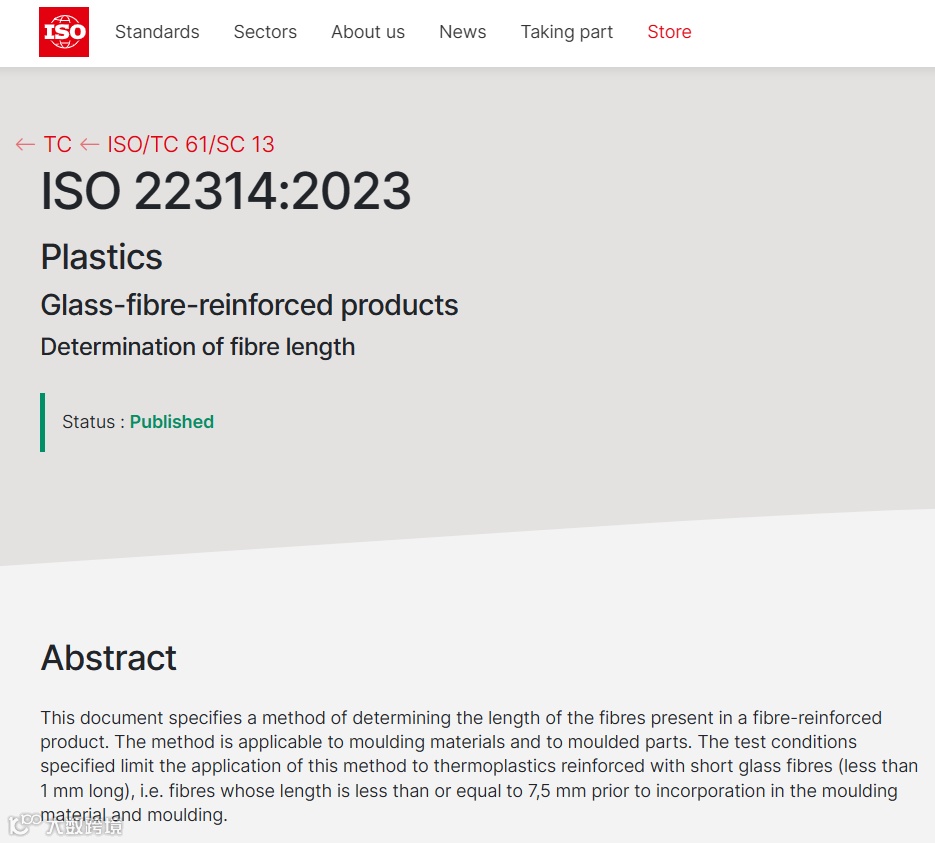Open the Standards menu
Viewport: 935px width, 843px height.
point(157,32)
